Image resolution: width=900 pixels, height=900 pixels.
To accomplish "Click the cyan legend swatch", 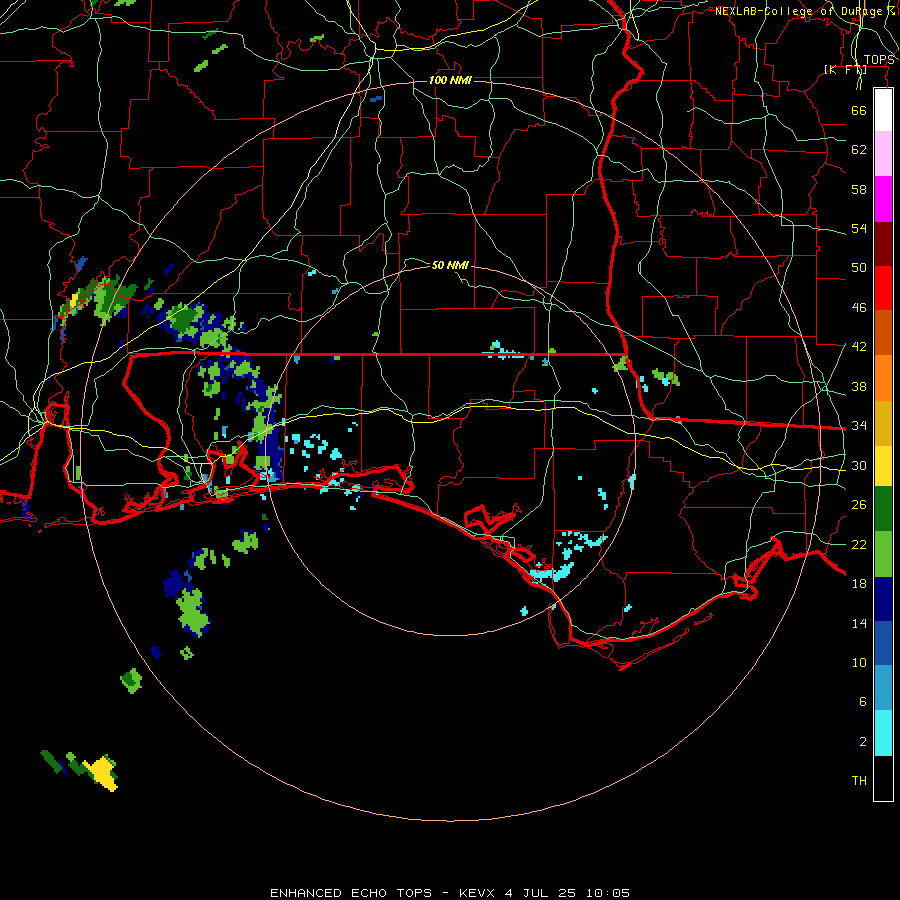I will click(883, 733).
